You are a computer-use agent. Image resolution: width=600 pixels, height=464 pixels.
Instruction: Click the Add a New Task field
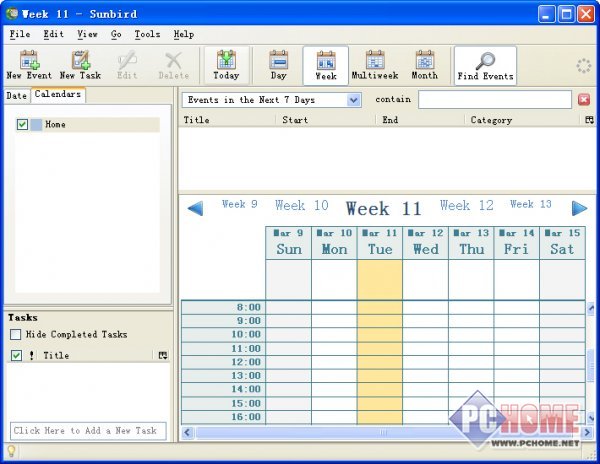tap(88, 431)
